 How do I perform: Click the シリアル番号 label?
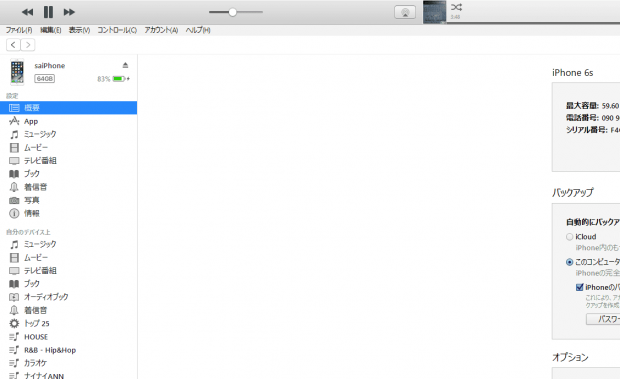[587, 130]
